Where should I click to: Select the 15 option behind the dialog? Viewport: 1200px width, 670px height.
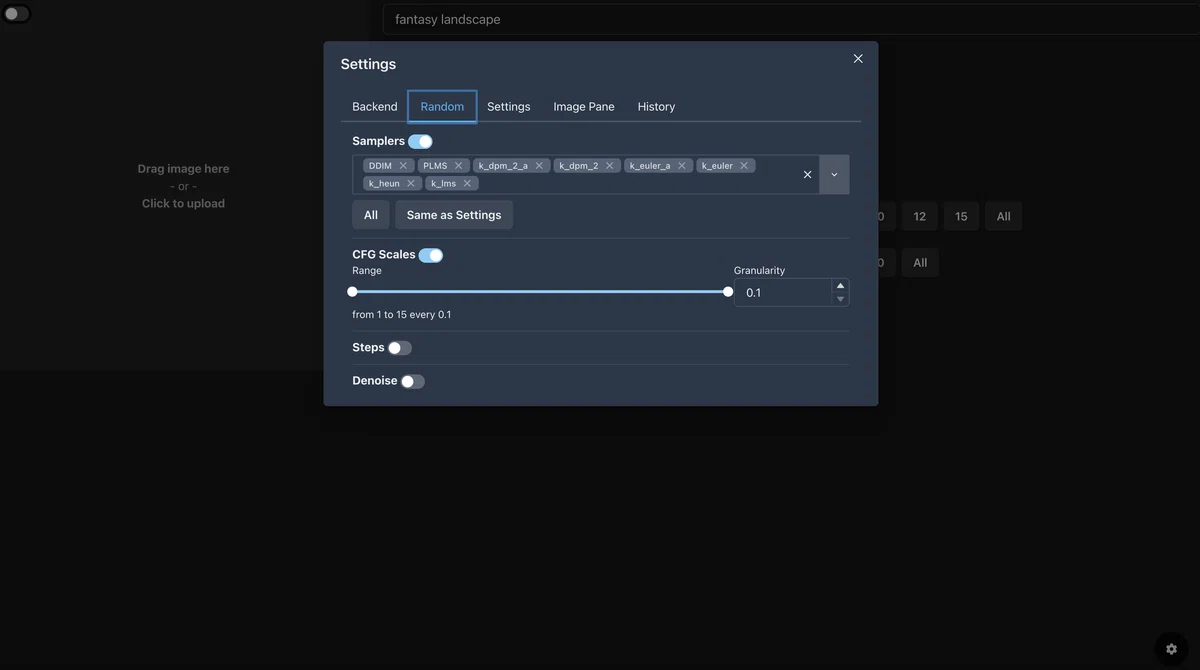point(961,216)
